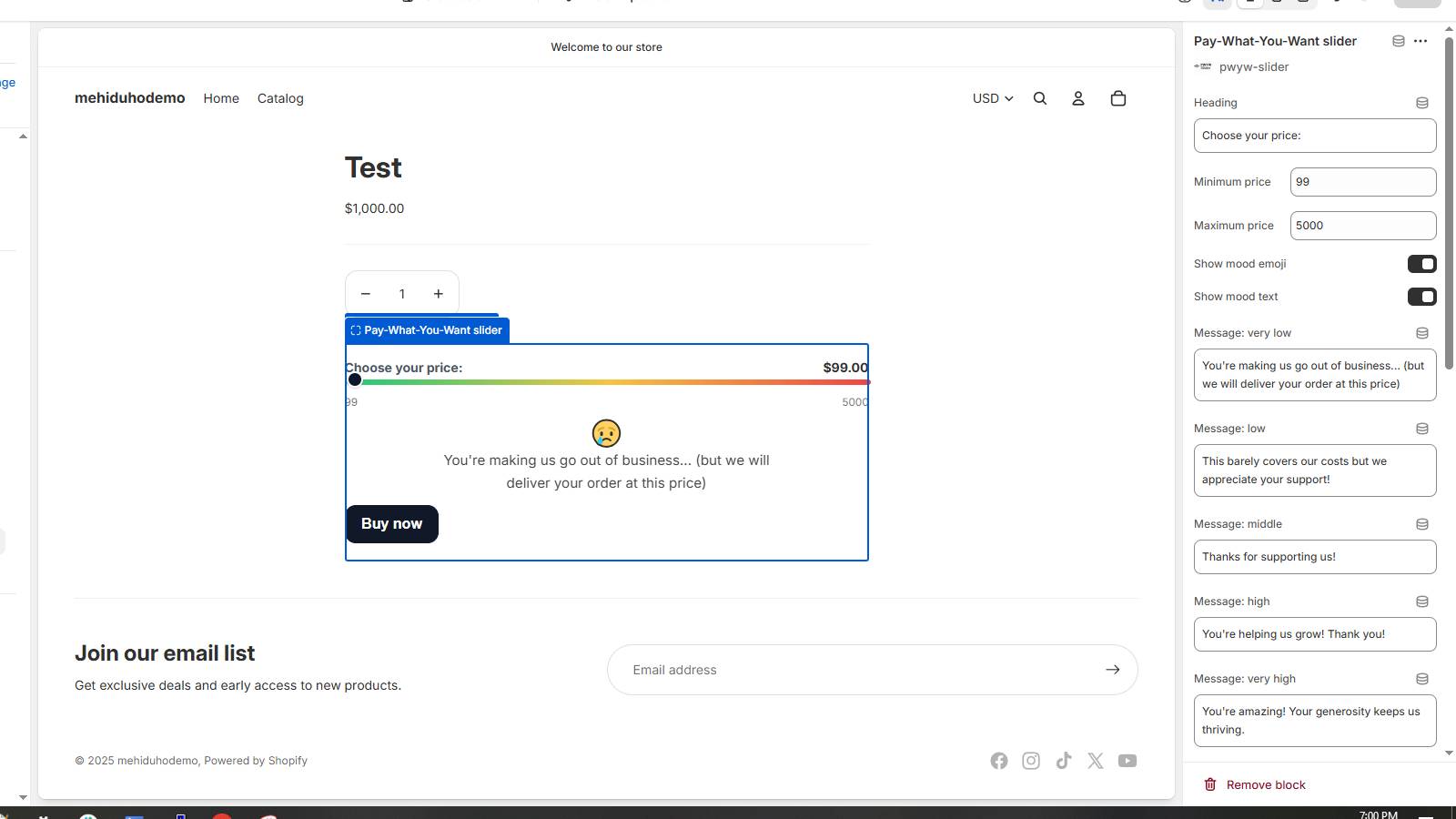
Task: Edit the Message: middle text box
Action: click(x=1315, y=557)
